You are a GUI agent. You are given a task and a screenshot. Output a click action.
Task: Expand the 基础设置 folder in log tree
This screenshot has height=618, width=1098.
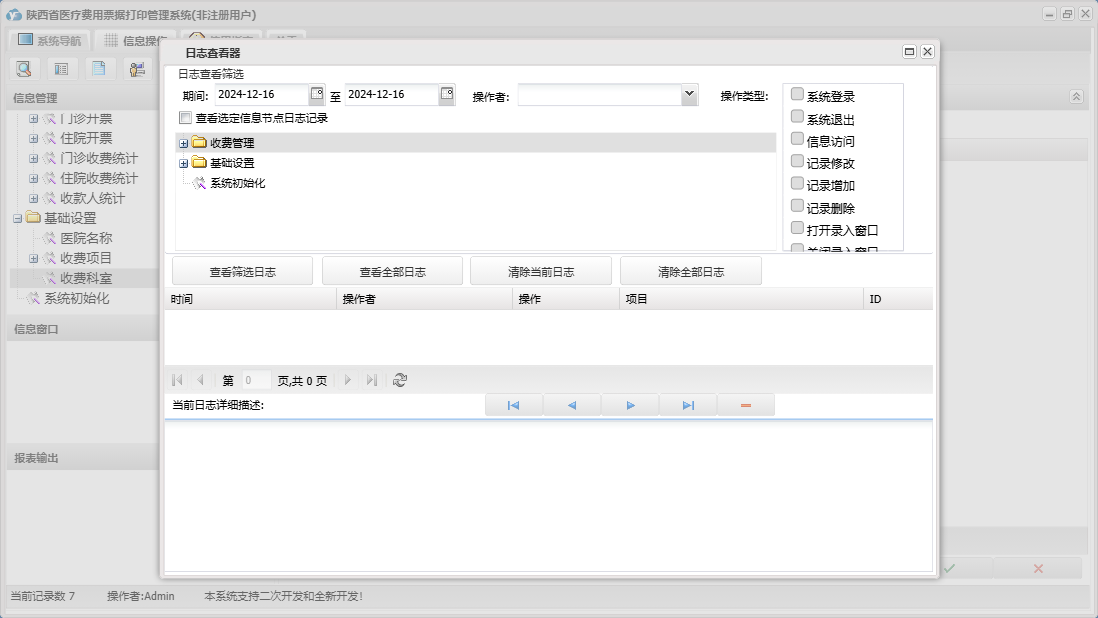coord(184,163)
